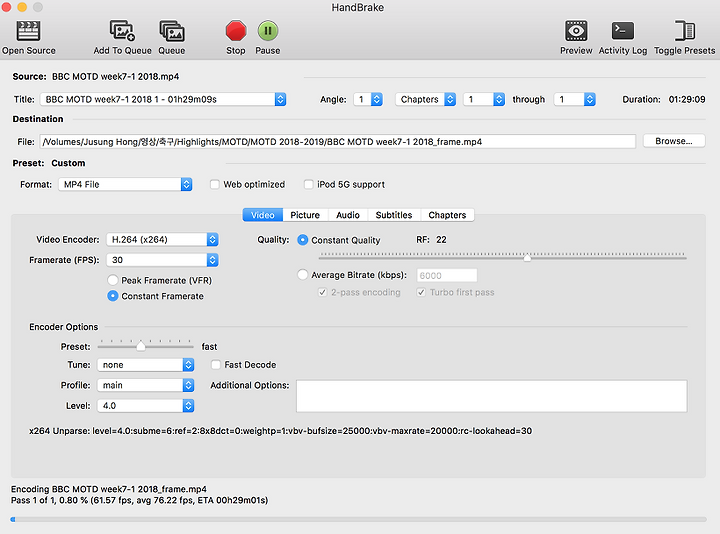Screen dimensions: 720x534
Task: Minimize window with the yellow button
Action: click(x=22, y=7)
